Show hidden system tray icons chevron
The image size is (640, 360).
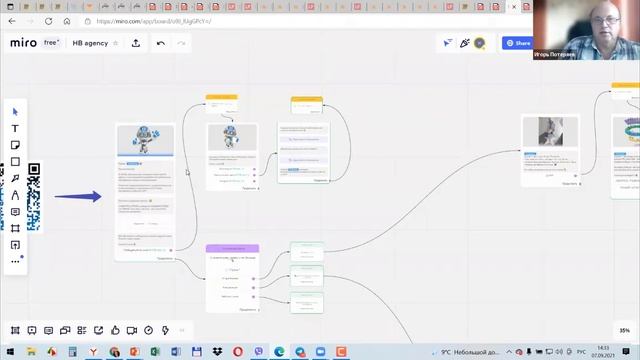coord(509,351)
